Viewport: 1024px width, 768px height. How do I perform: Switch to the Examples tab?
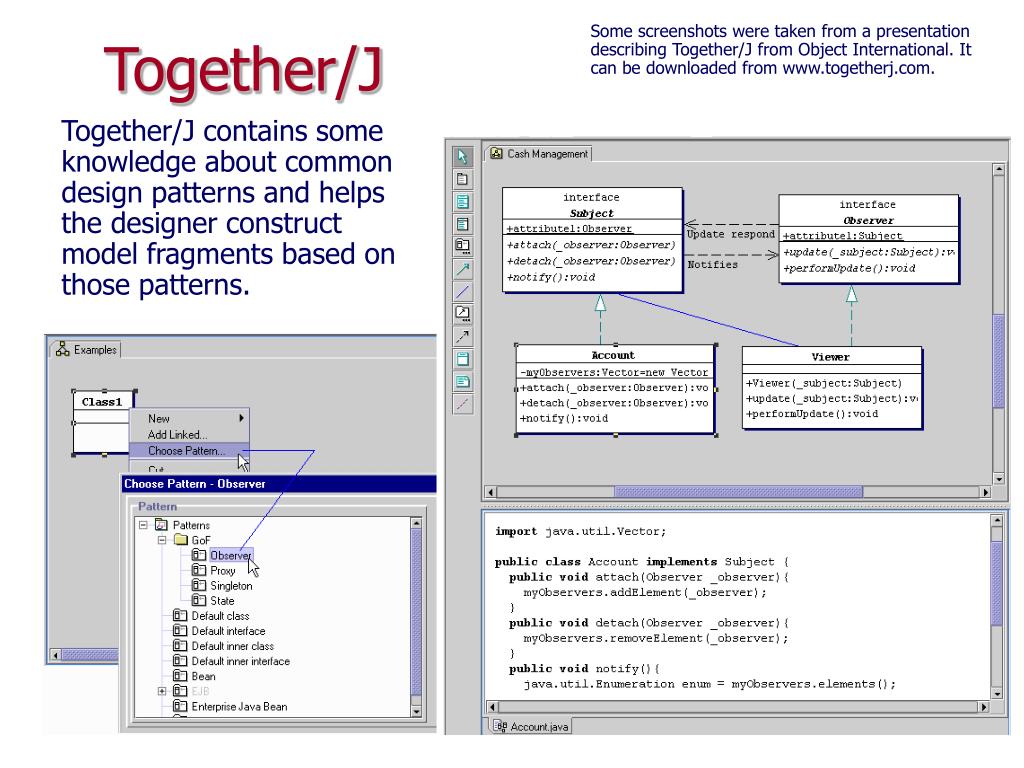point(87,349)
